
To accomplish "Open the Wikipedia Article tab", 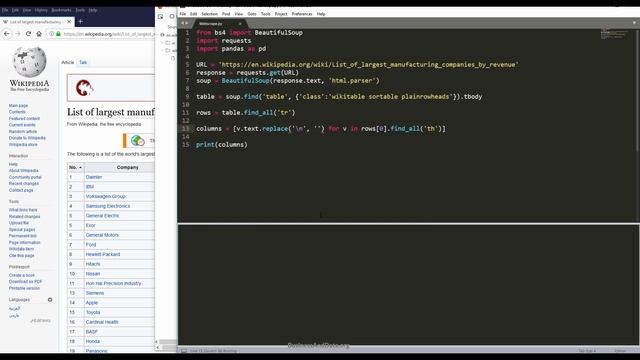I will pyautogui.click(x=67, y=62).
